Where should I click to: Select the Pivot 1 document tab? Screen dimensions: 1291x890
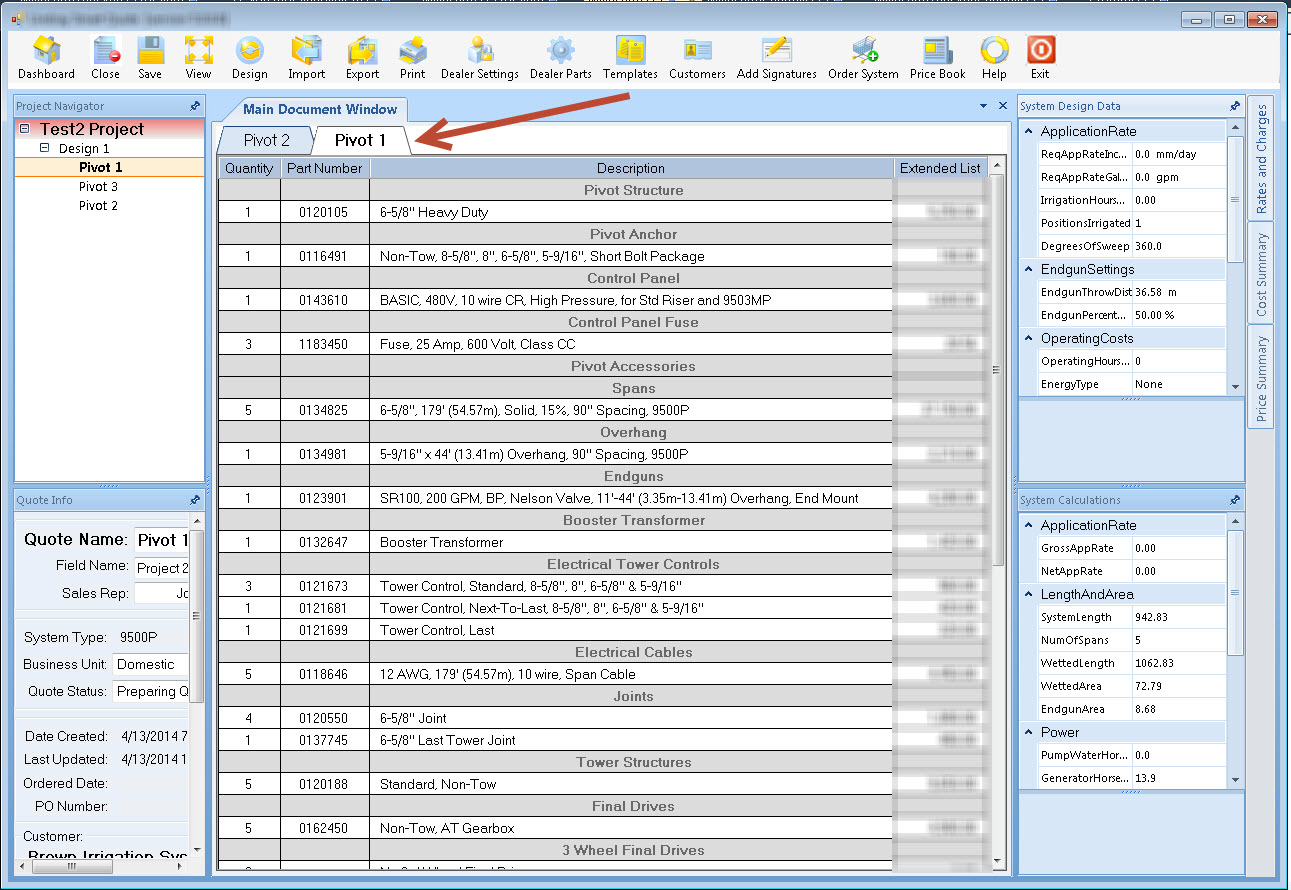(x=360, y=141)
